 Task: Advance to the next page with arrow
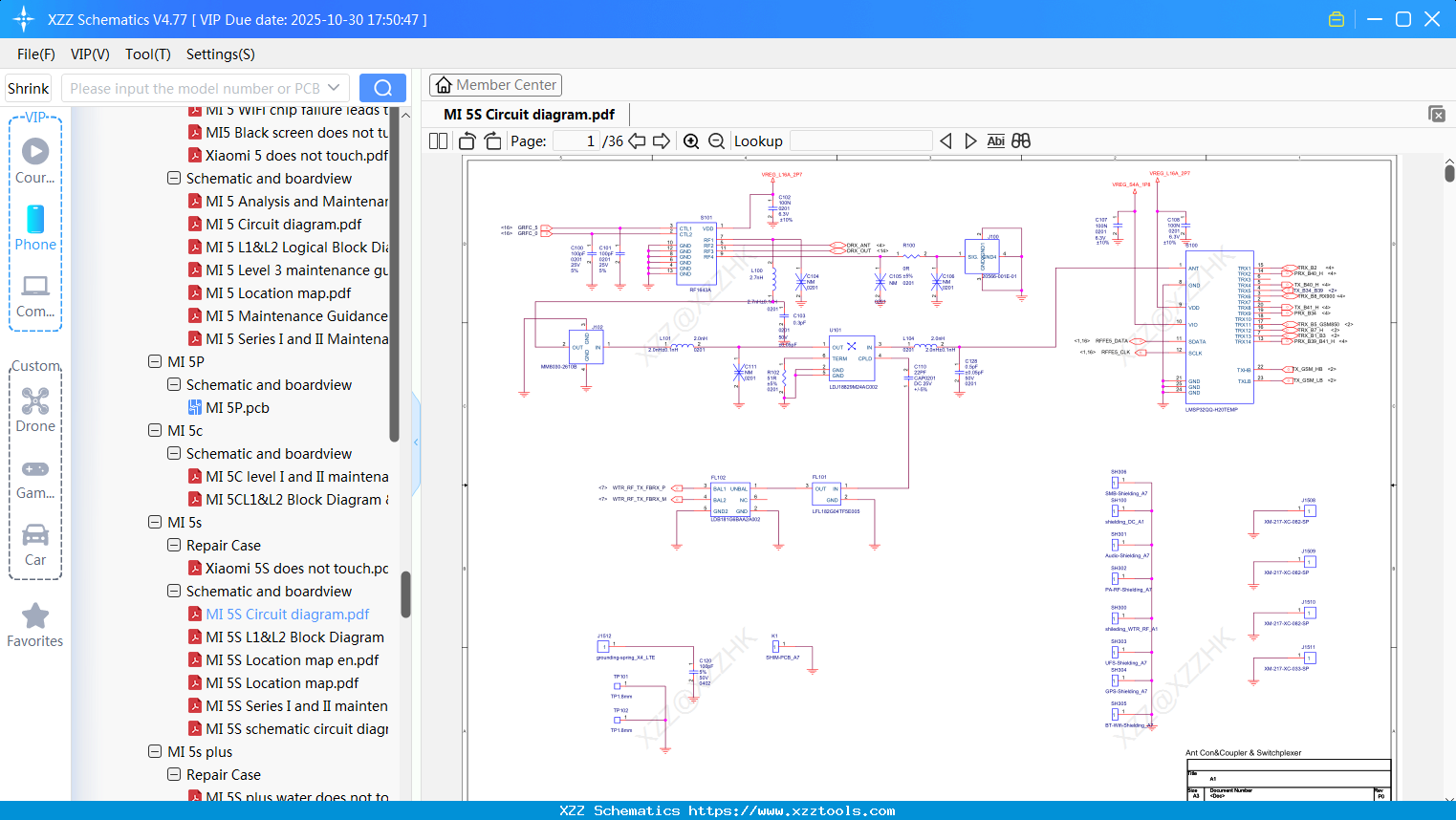tap(662, 140)
